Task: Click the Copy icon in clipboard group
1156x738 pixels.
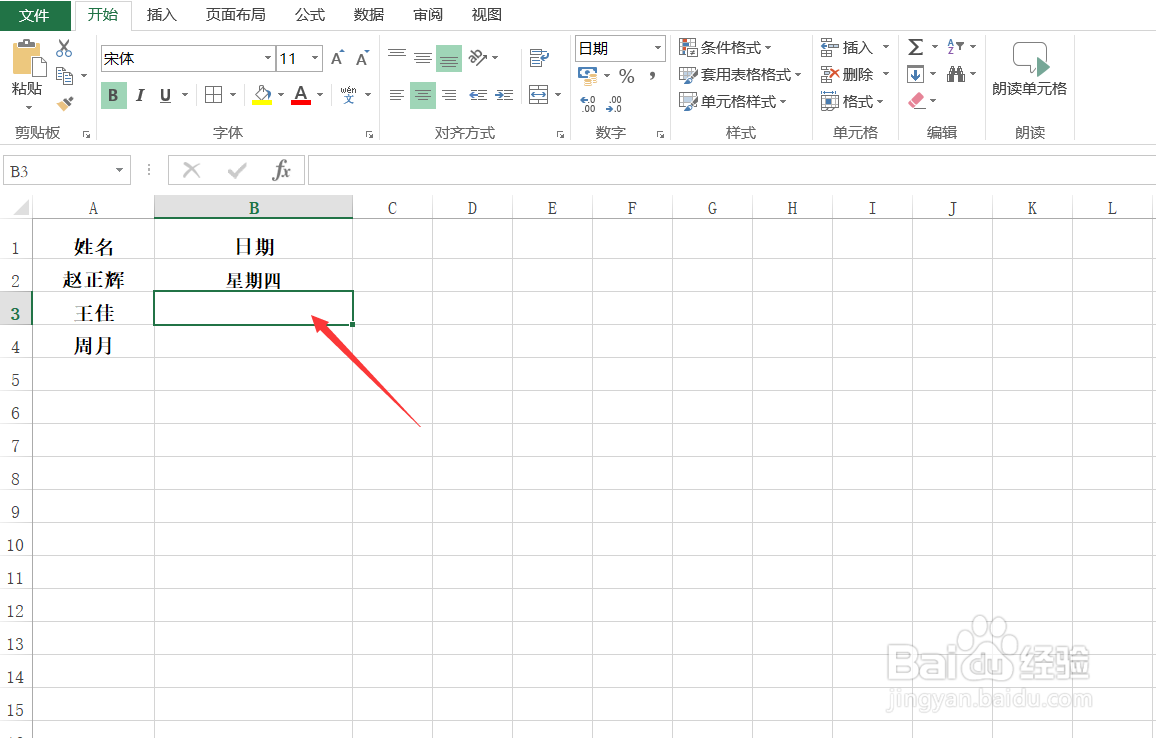Action: 65,76
